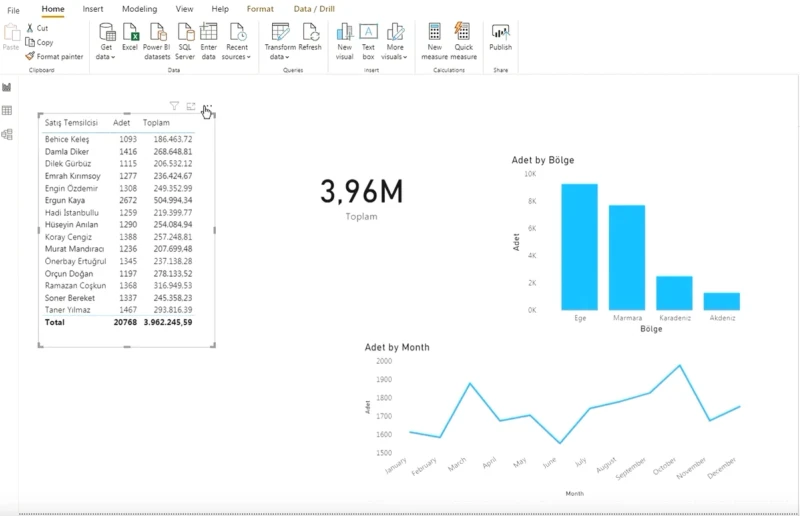
Task: Select the Format painter tool
Action: pos(54,56)
